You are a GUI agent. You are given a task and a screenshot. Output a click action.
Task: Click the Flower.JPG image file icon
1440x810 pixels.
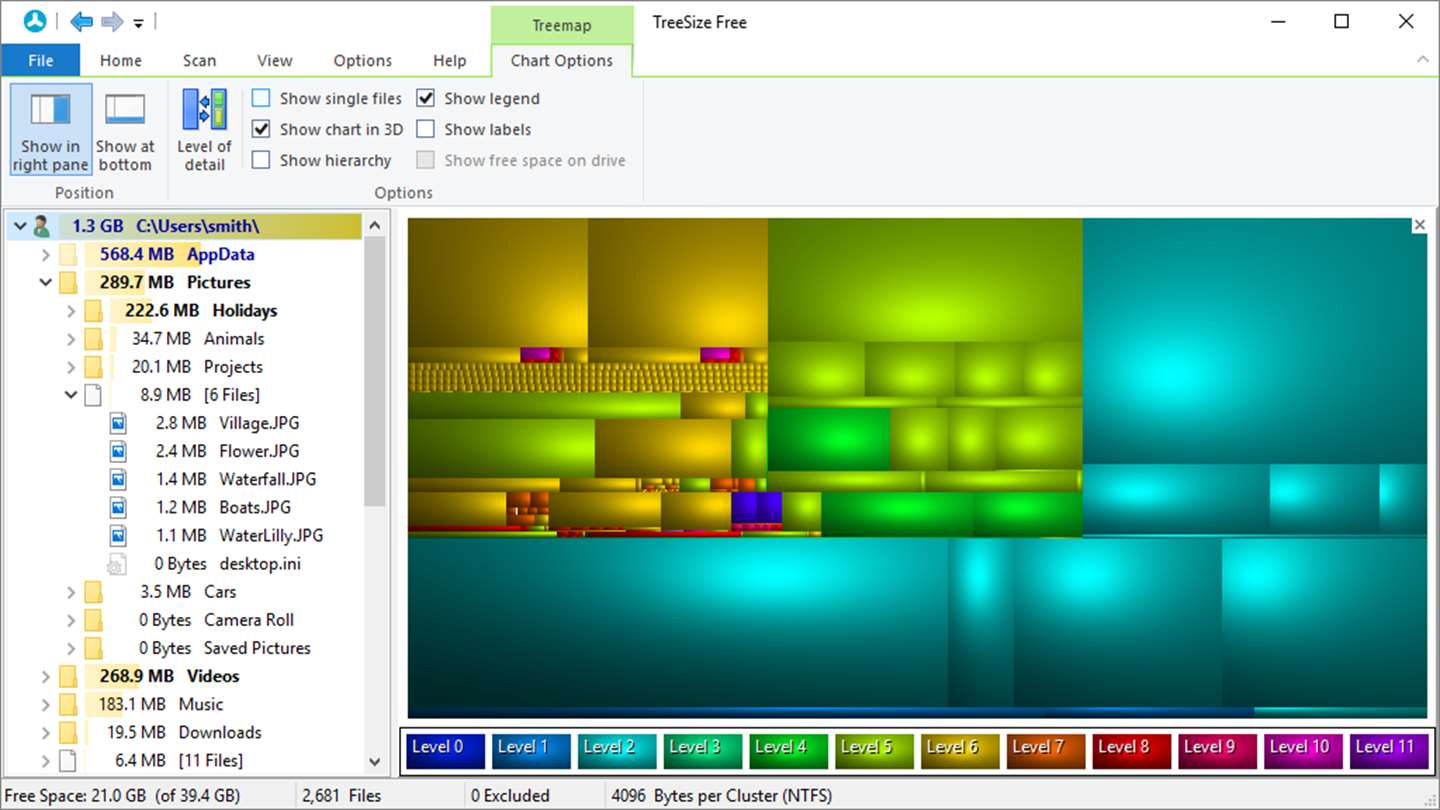point(118,451)
